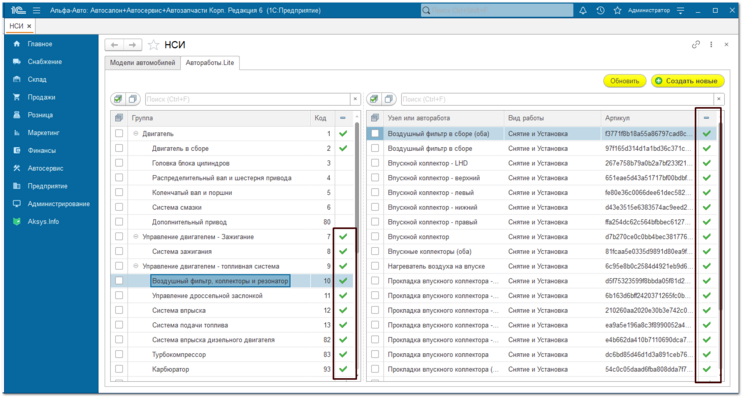Image resolution: width=743 pixels, height=398 pixels.
Task: Open service settings icon next to Администратор
Action: (x=680, y=10)
